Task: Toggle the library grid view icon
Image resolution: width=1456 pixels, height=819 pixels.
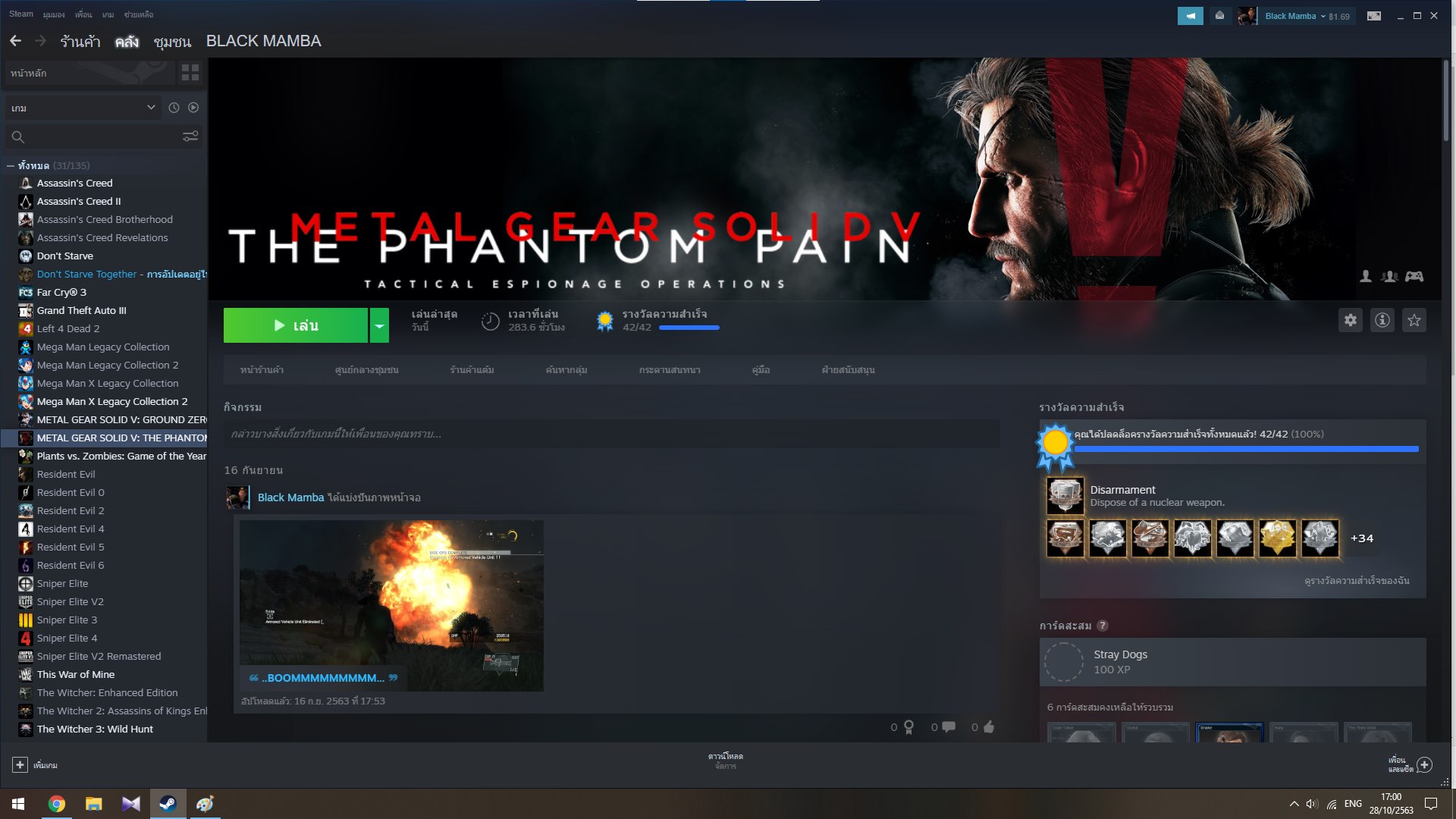Action: [190, 73]
